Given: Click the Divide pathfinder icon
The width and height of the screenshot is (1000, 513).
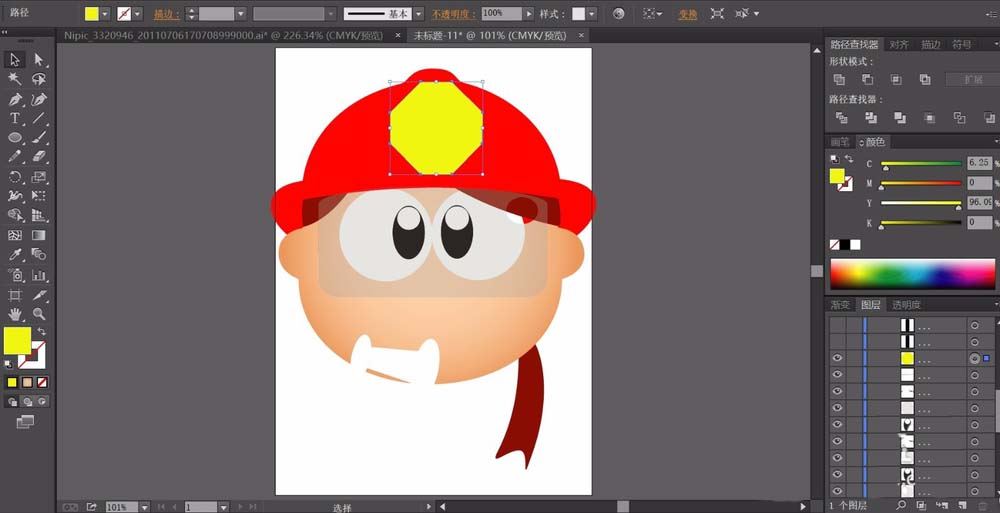Looking at the screenshot, I should 842,118.
